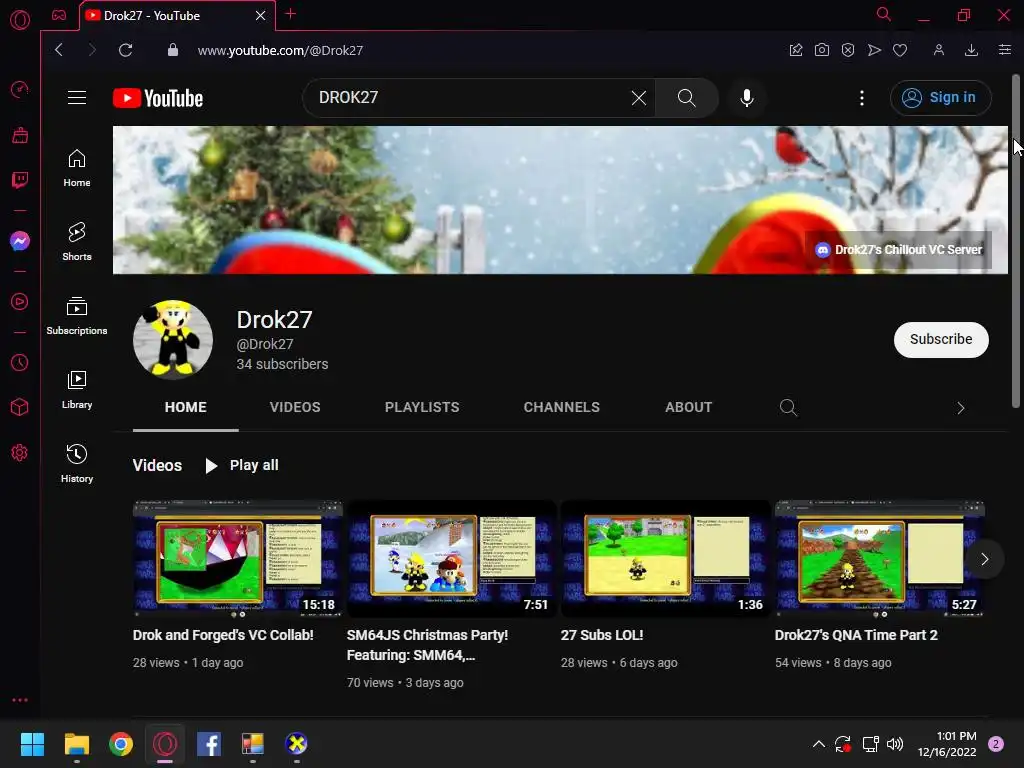Screen dimensions: 1024x768
Task: Click Play all for Videos
Action: coord(242,466)
